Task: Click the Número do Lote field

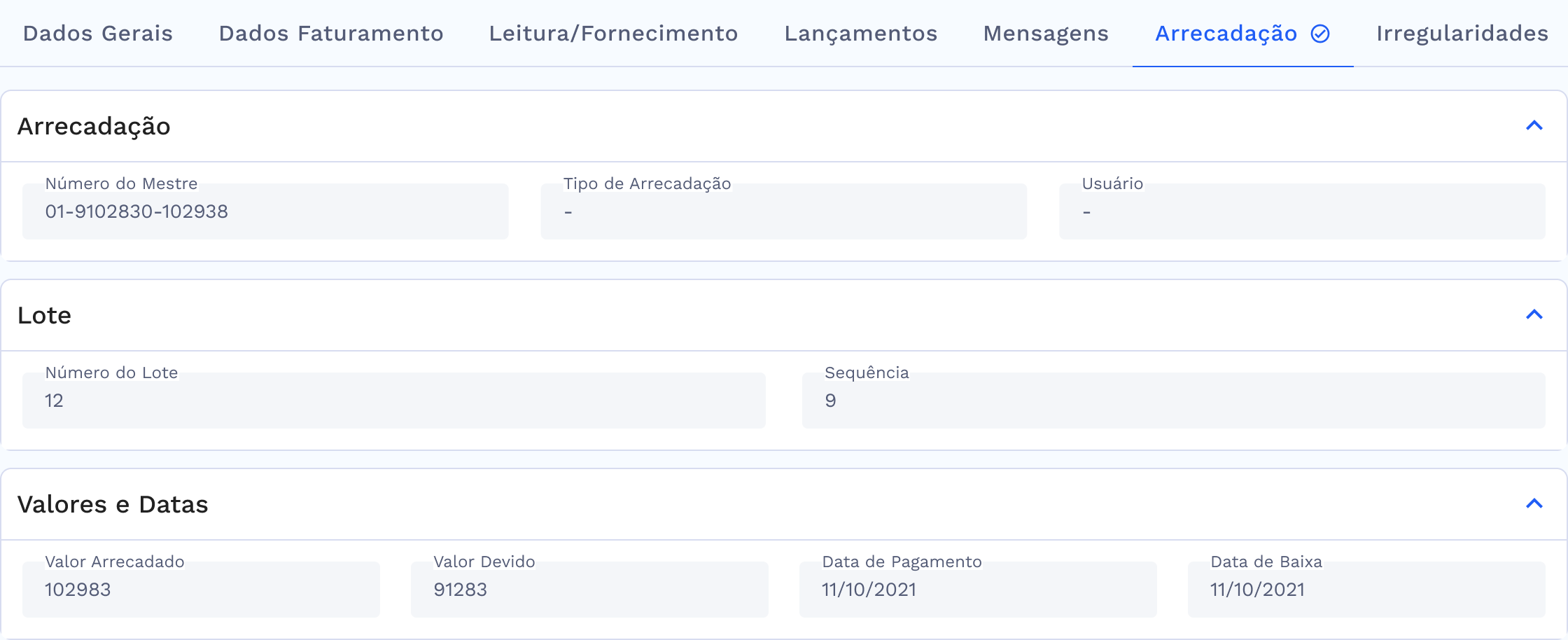Action: pos(393,401)
